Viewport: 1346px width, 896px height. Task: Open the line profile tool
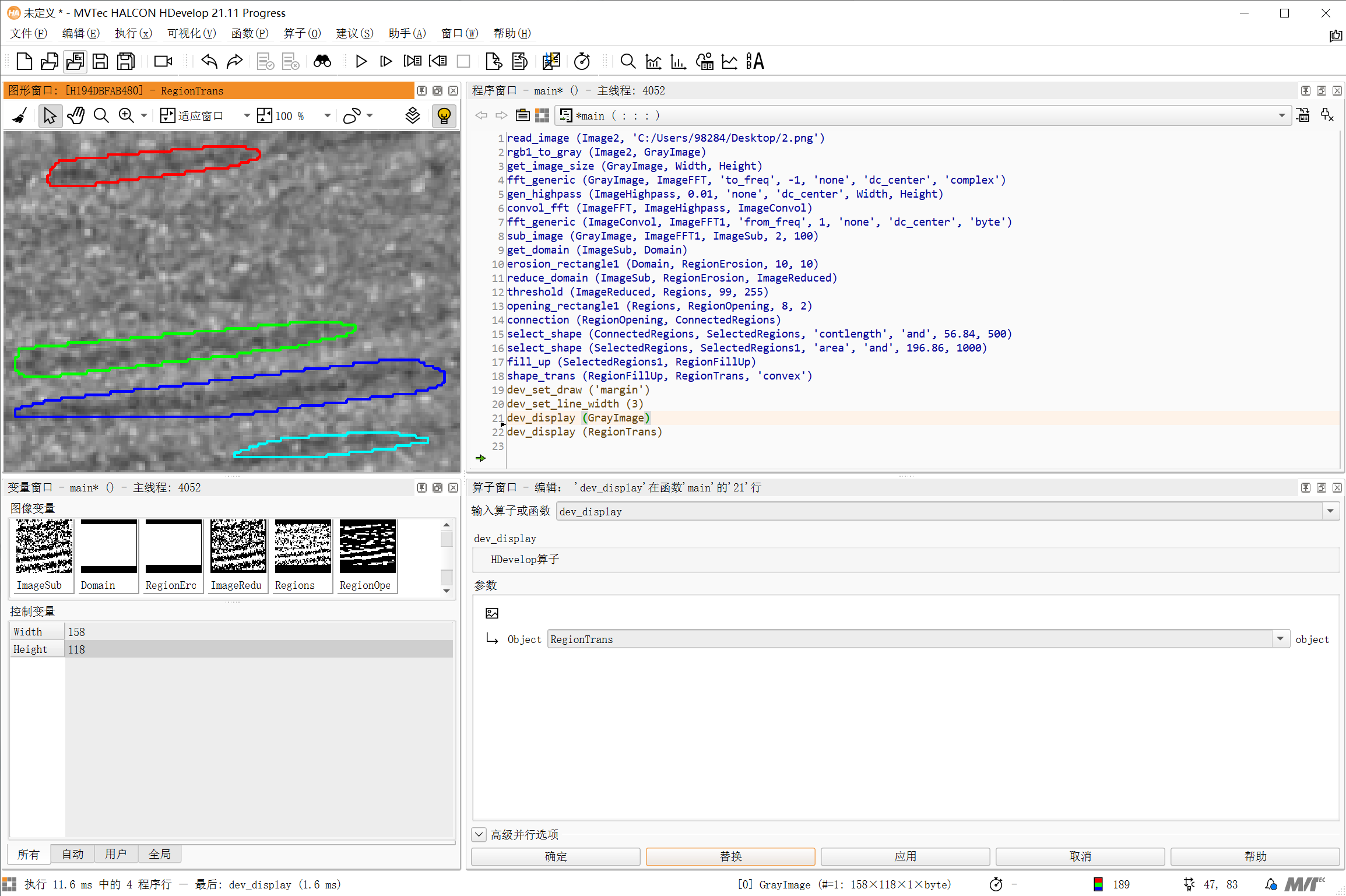click(x=730, y=61)
